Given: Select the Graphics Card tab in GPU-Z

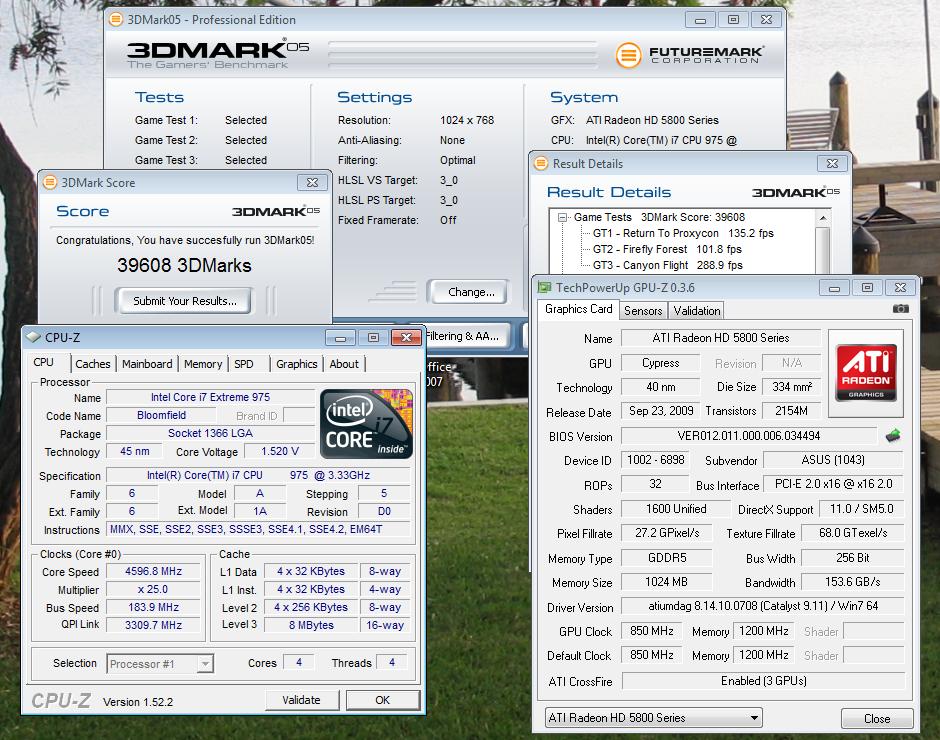Looking at the screenshot, I should point(579,309).
